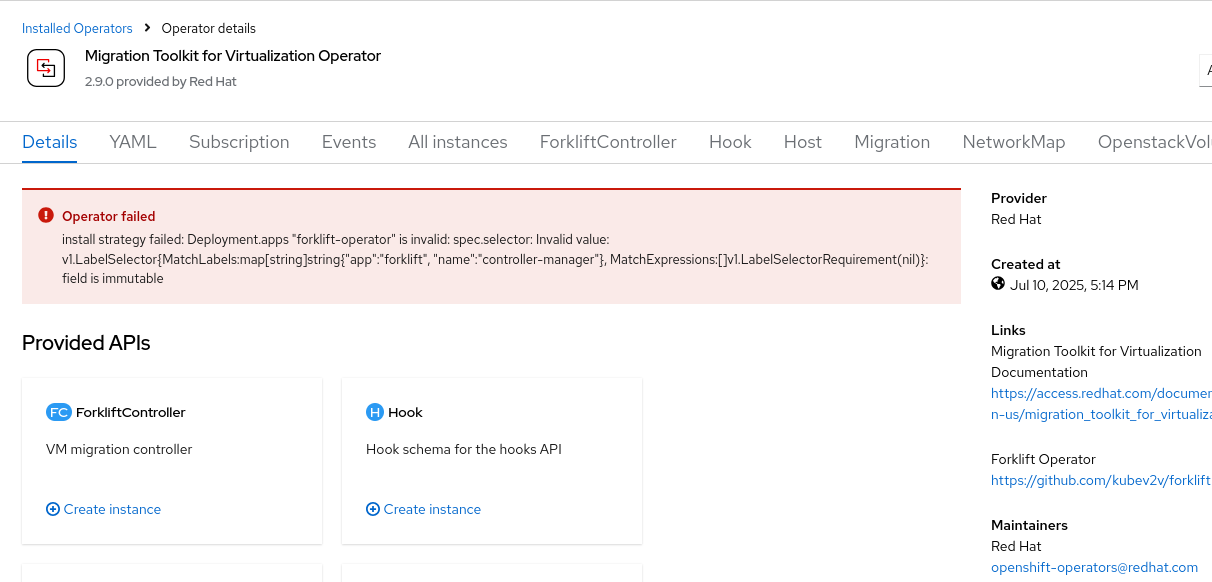Click the Migration Toolkit operator logo icon
Image resolution: width=1212 pixels, height=582 pixels.
coord(46,68)
